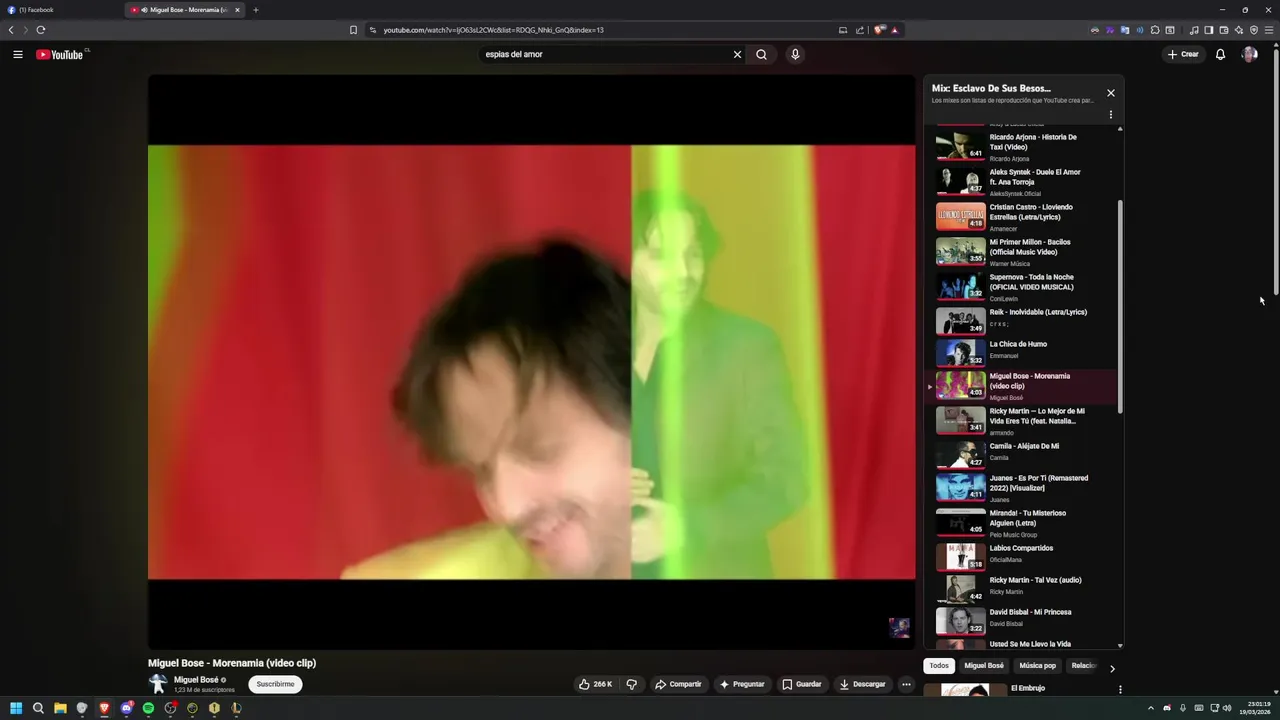Image resolution: width=1280 pixels, height=720 pixels.
Task: Open the Brave VPN shield icon
Action: pos(1254,30)
